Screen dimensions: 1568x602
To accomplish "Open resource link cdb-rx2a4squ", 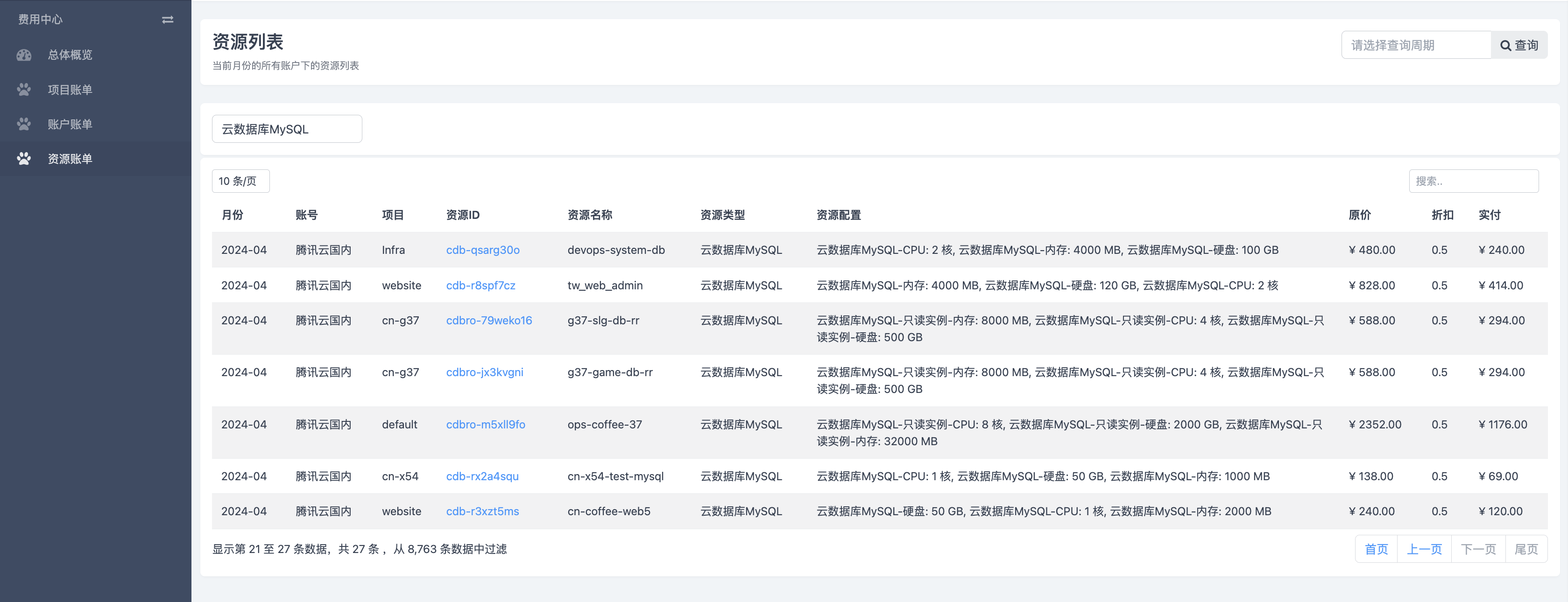I will [x=482, y=476].
